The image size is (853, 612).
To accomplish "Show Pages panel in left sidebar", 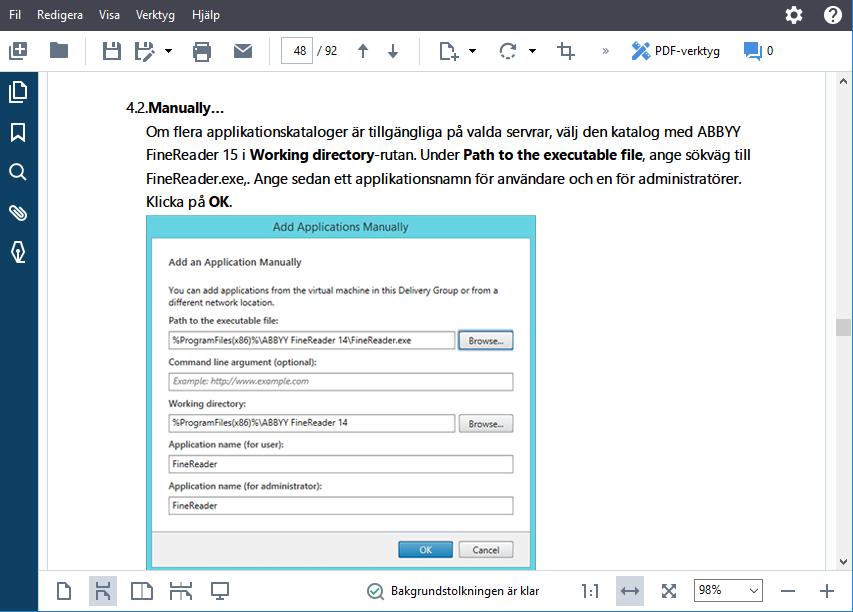I will [x=18, y=91].
